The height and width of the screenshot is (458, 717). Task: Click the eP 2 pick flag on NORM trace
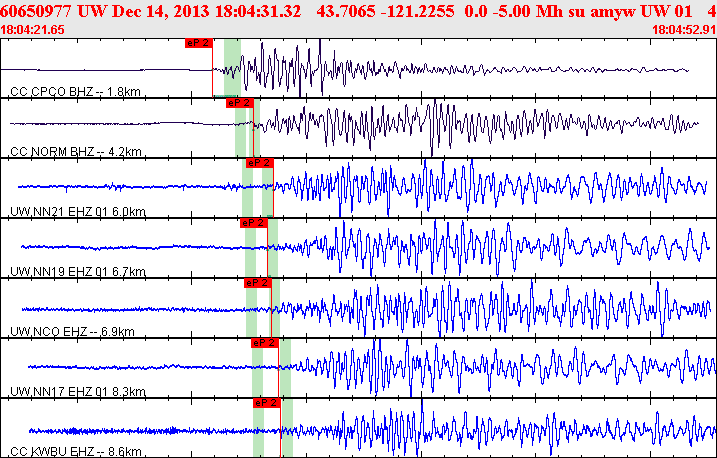tap(240, 103)
